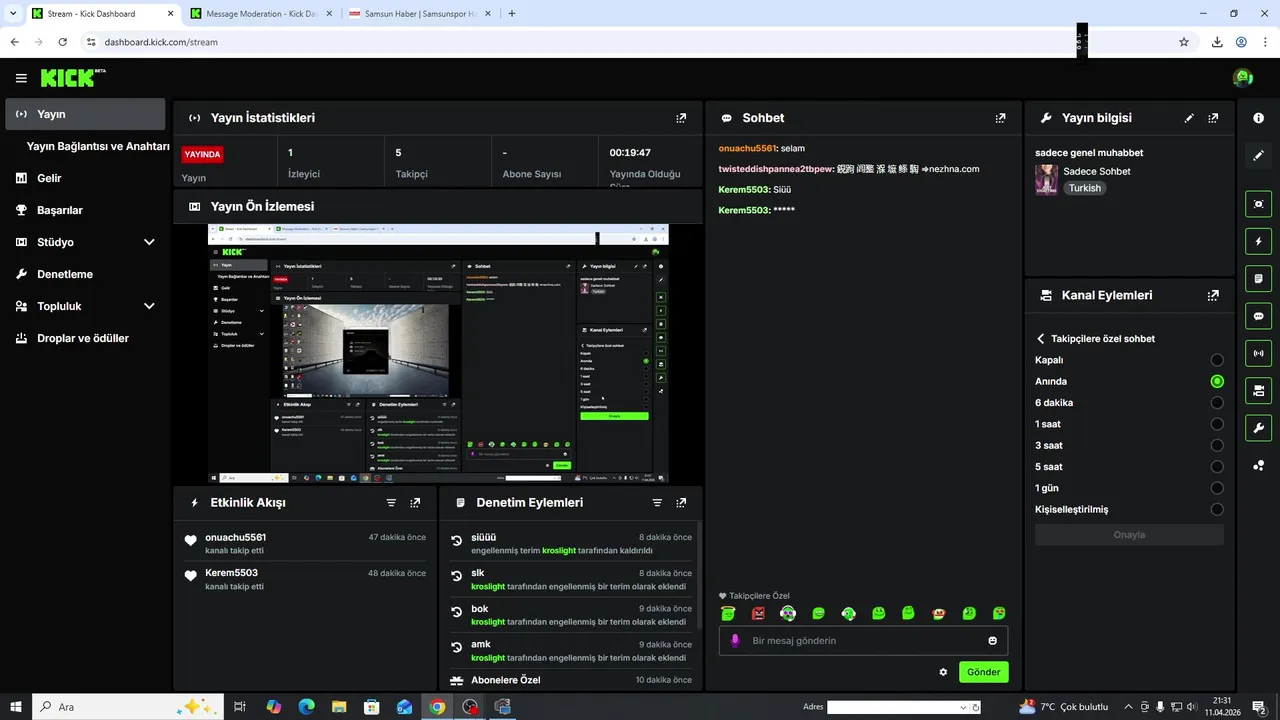Open Denetleme in left navigation
The image size is (1280, 720).
point(85,274)
